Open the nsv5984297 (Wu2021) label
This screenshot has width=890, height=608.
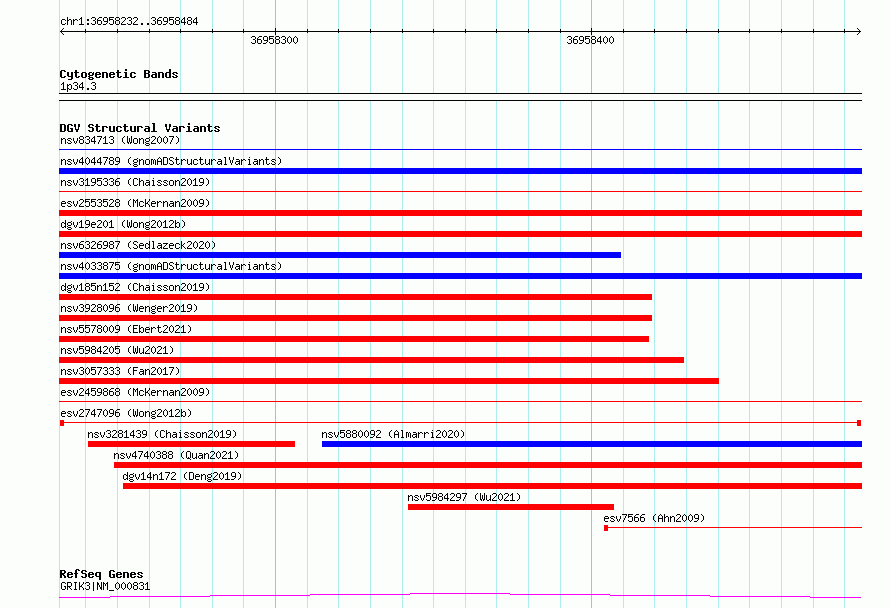[x=464, y=497]
